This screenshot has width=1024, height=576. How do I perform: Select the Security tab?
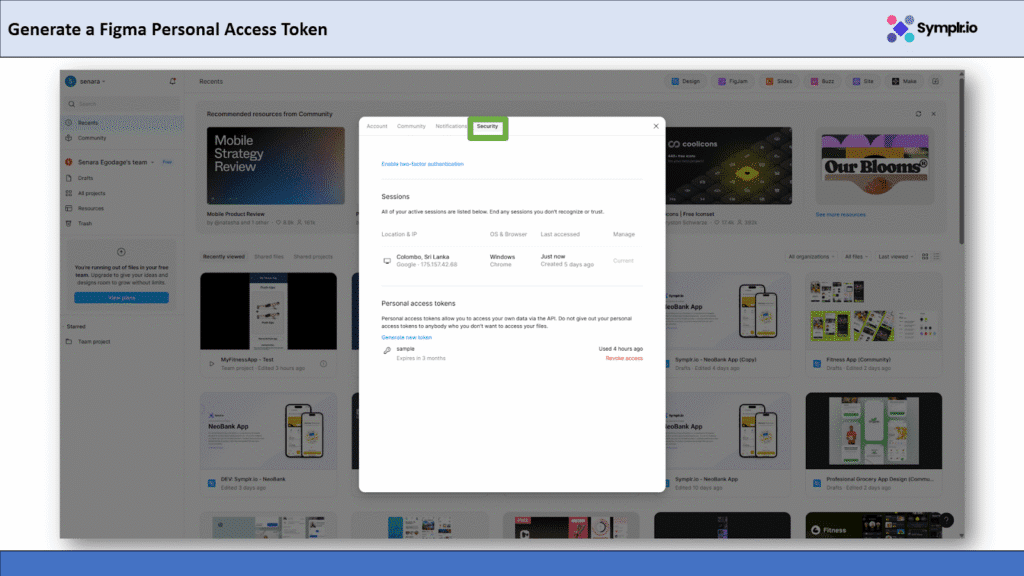(x=487, y=127)
